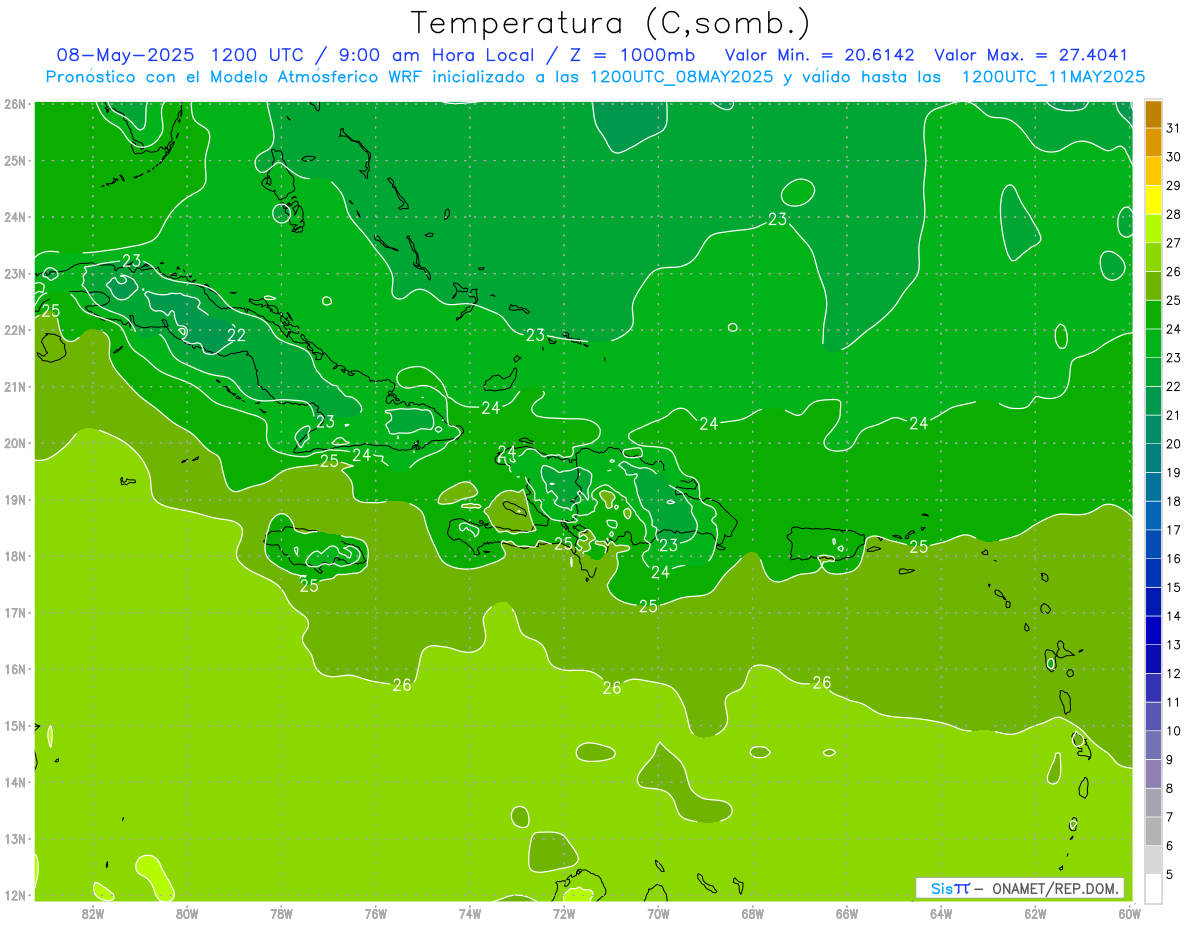Click the colorbar label 19

pyautogui.click(x=1173, y=472)
